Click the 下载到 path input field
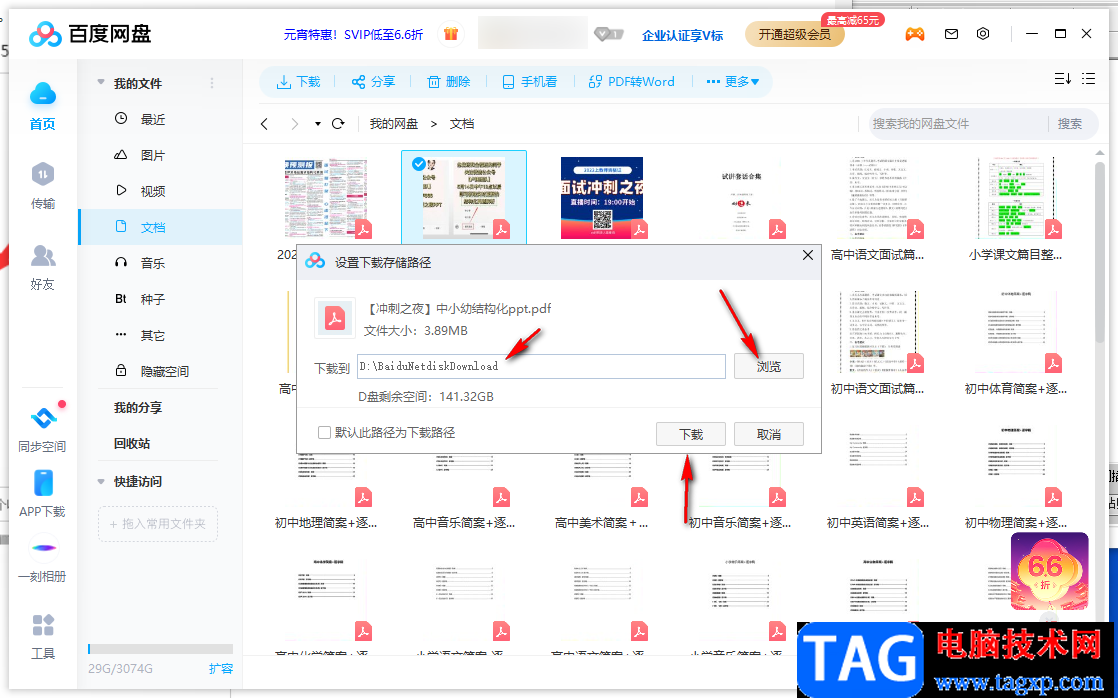Image resolution: width=1118 pixels, height=698 pixels. [x=540, y=366]
